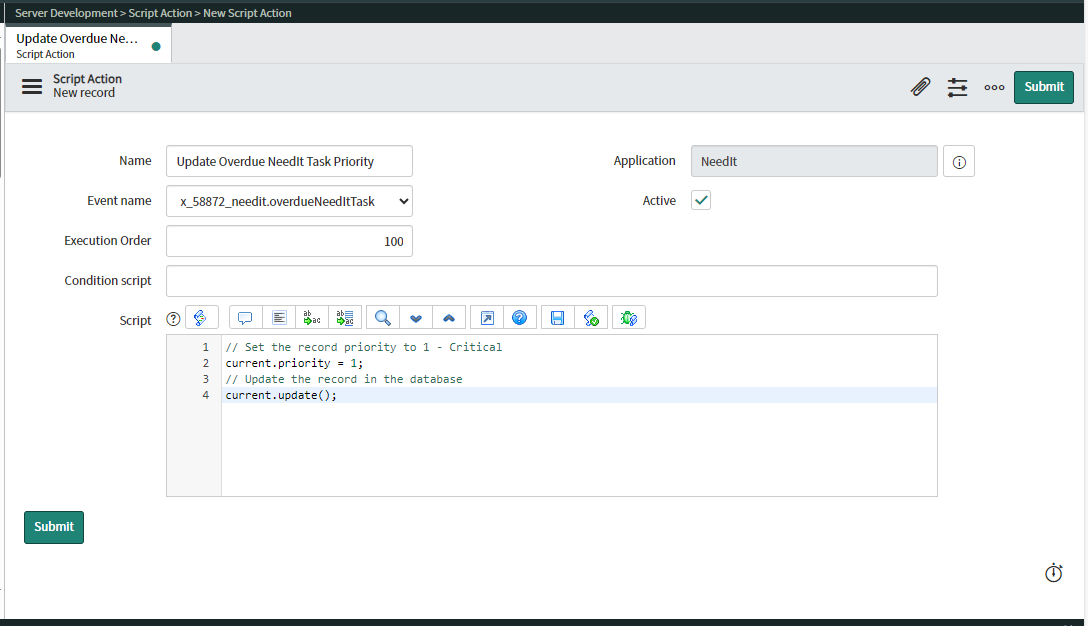Image resolution: width=1088 pixels, height=626 pixels.
Task: Click the 'current.priority = 1;' code line
Action: [294, 363]
